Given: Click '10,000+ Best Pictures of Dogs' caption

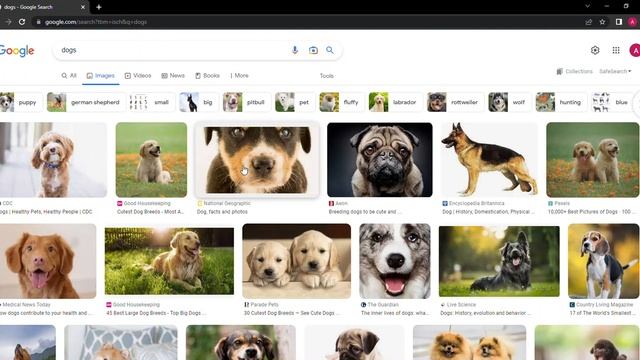Looking at the screenshot, I should coord(592,212).
